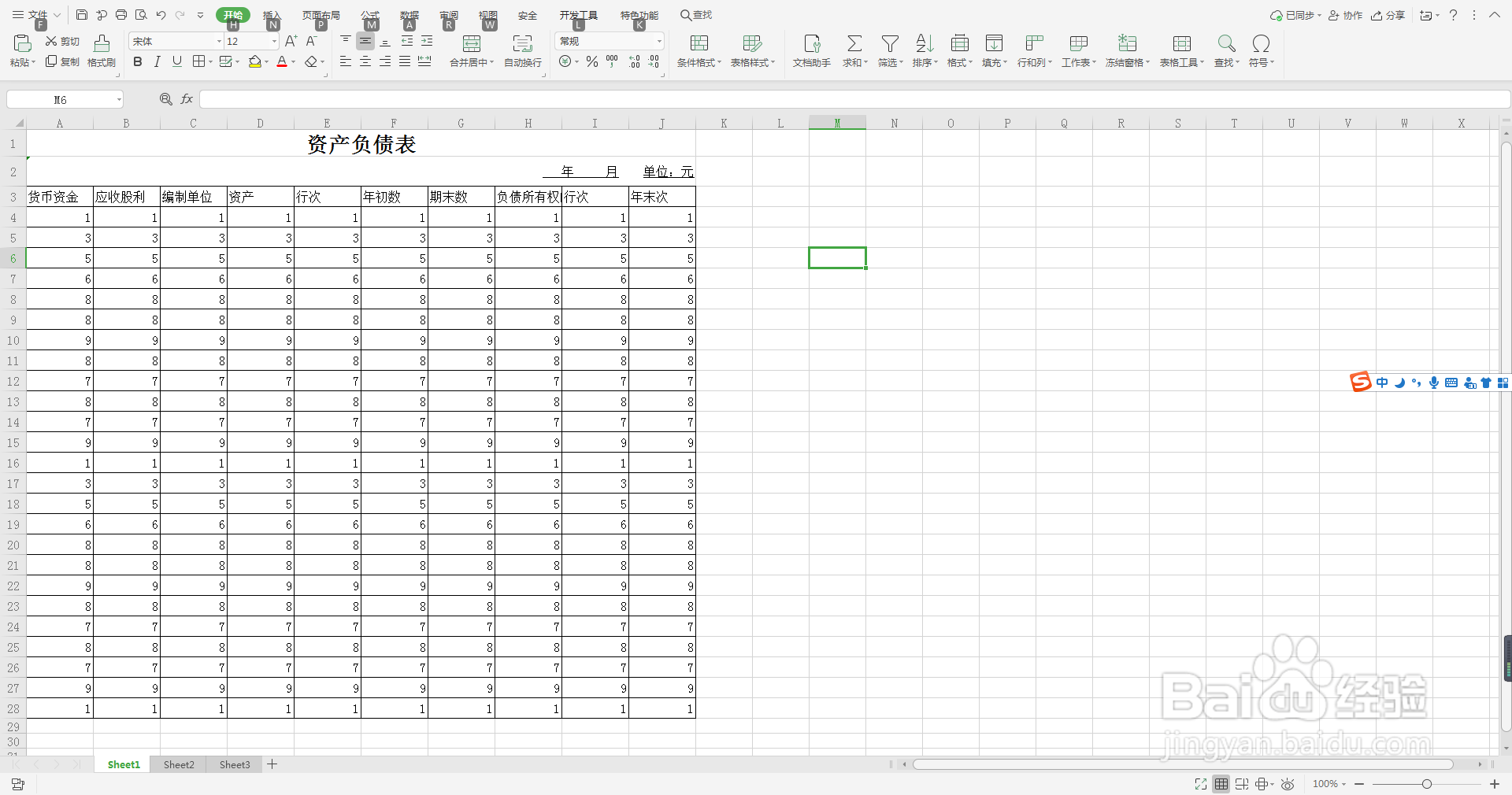Screen dimensions: 1512x795
Task: Apply percent style format
Action: (591, 61)
